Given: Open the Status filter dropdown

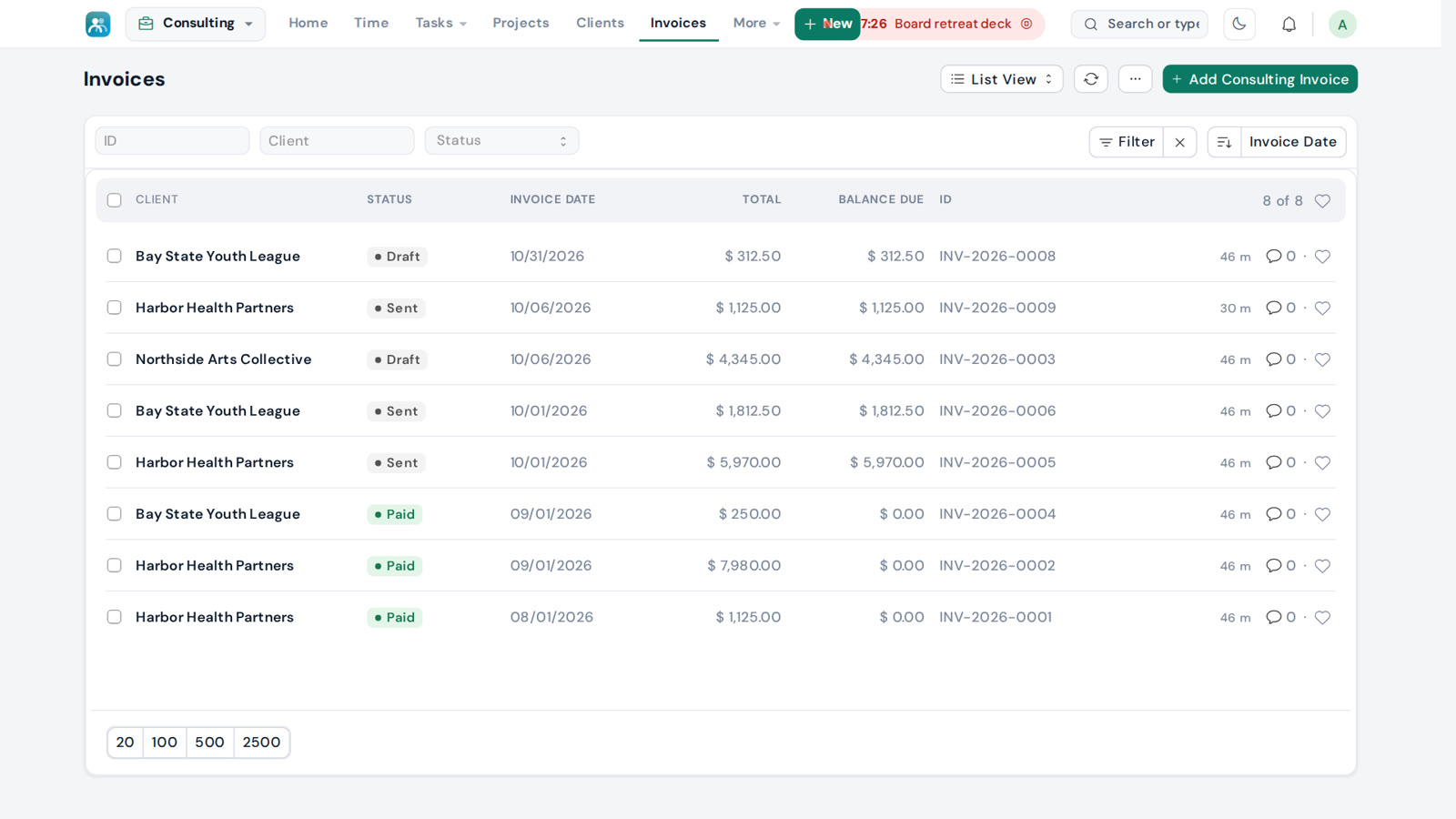Looking at the screenshot, I should [501, 141].
